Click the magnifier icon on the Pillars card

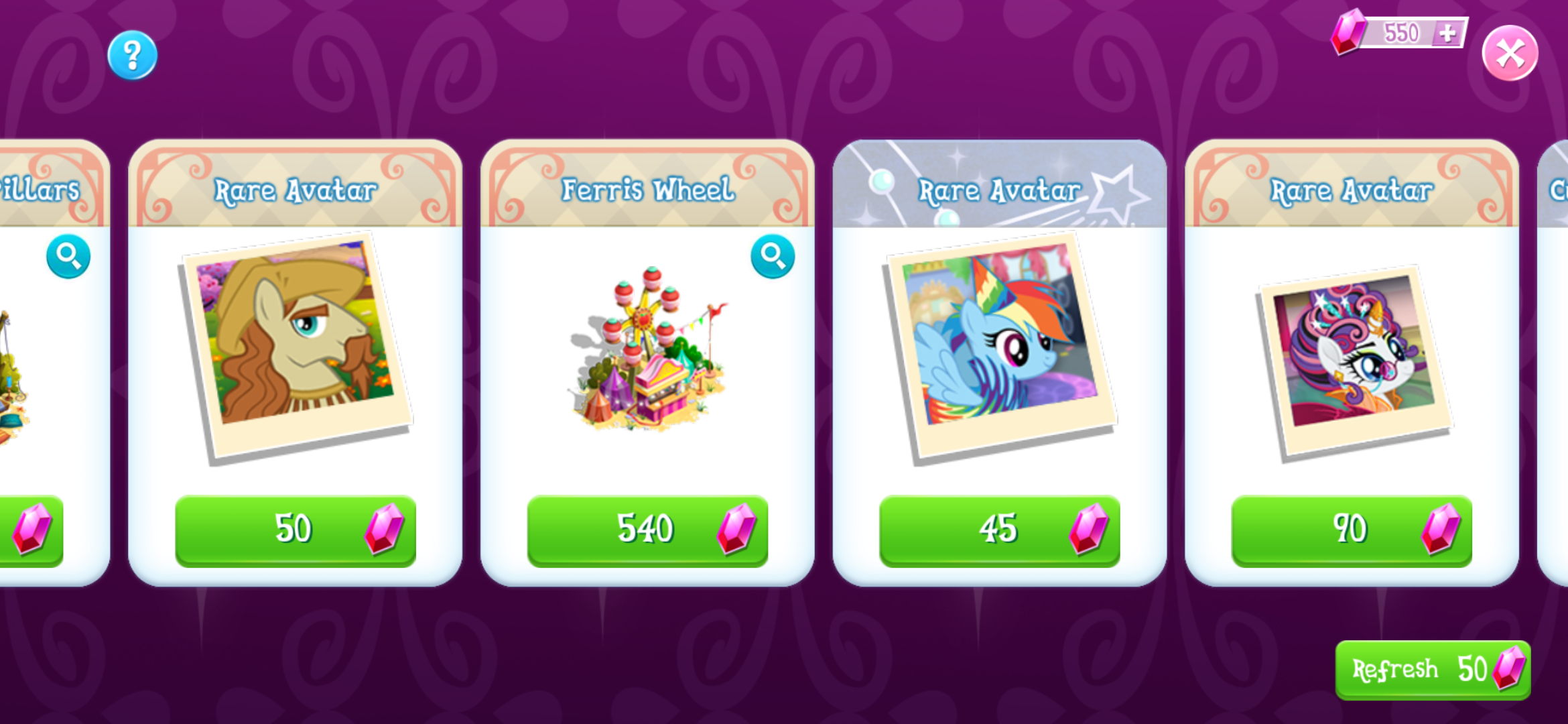click(68, 256)
